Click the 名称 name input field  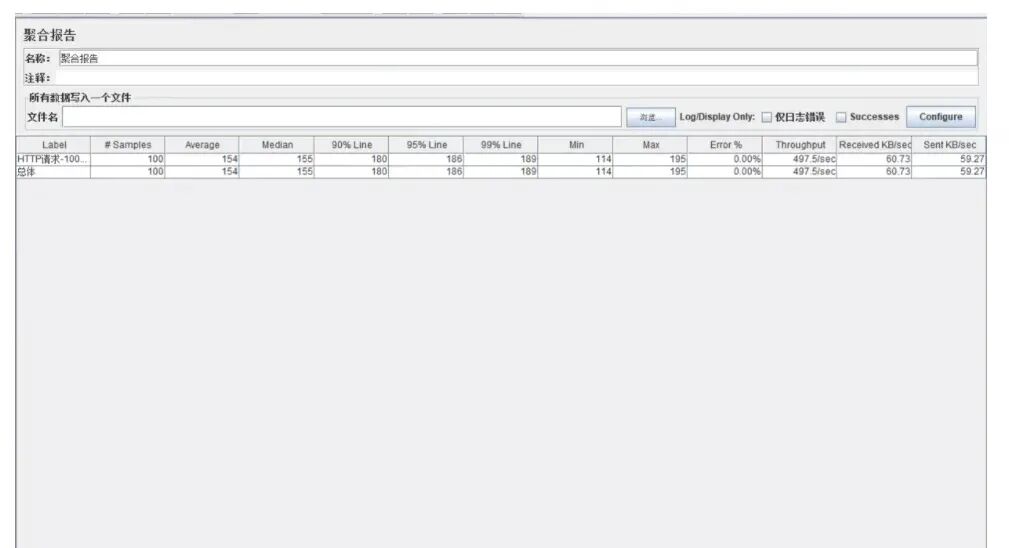518,58
